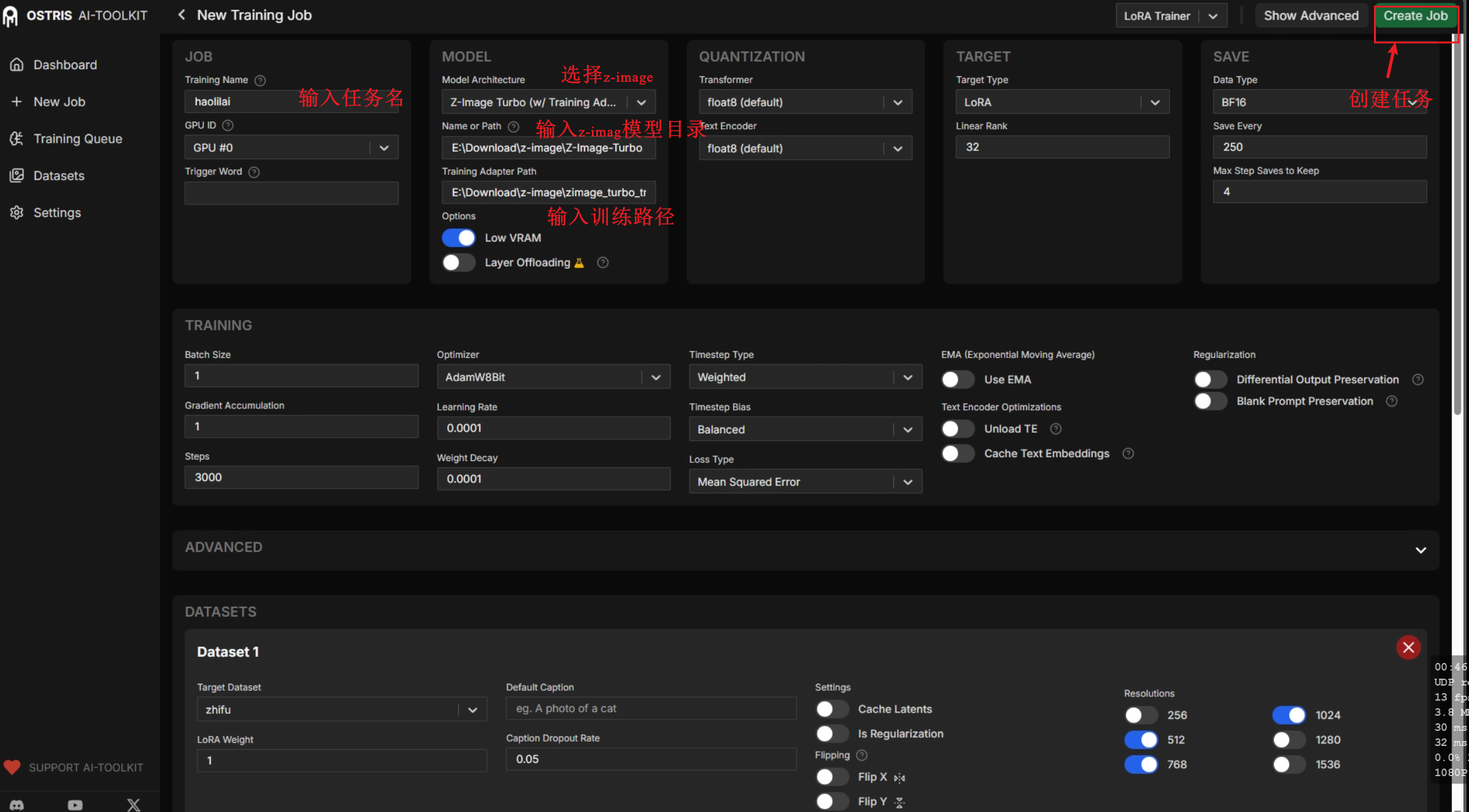Turn on the 256 resolution toggle
The image size is (1469, 812).
pyautogui.click(x=1140, y=715)
